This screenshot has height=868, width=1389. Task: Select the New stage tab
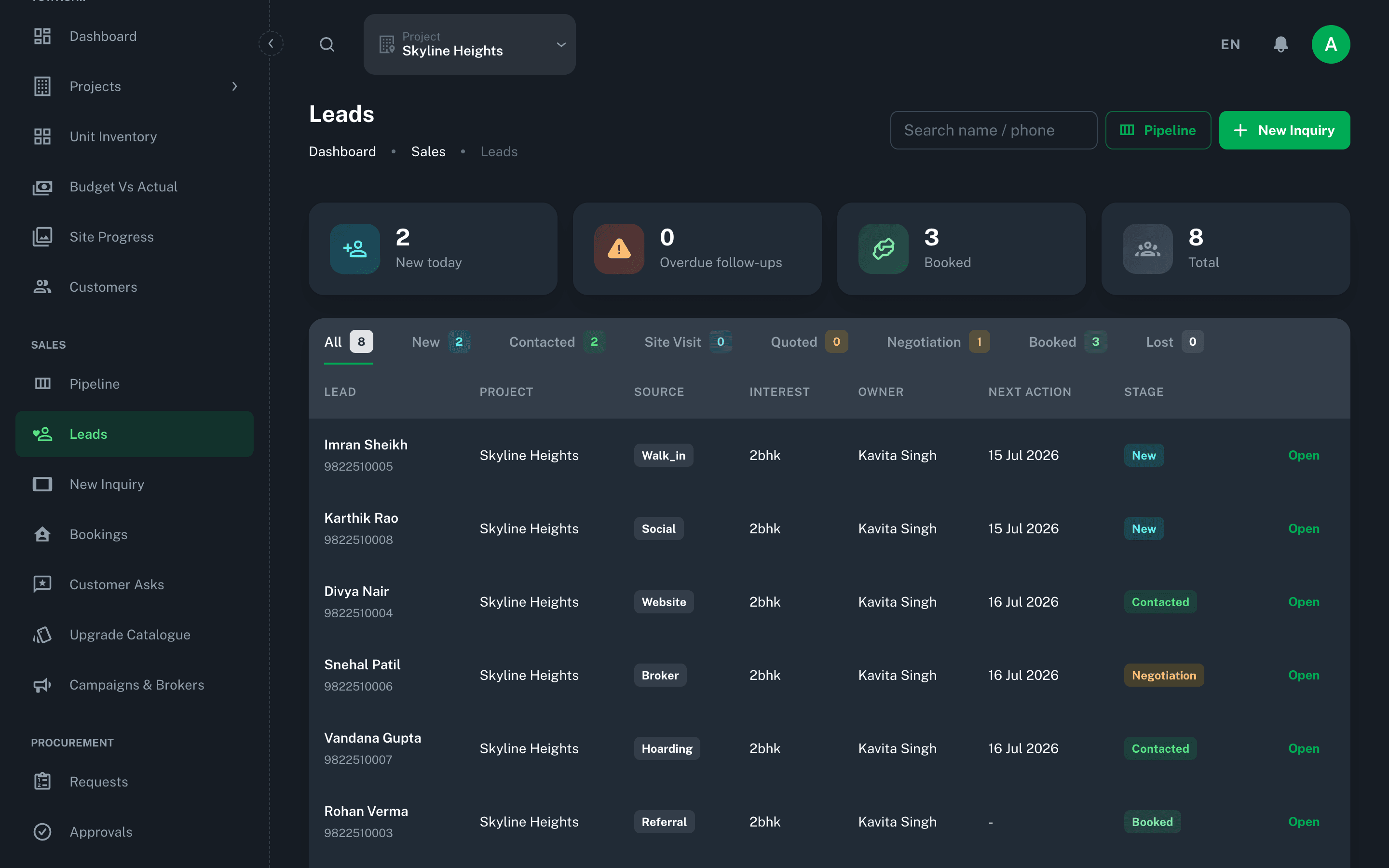(x=441, y=342)
